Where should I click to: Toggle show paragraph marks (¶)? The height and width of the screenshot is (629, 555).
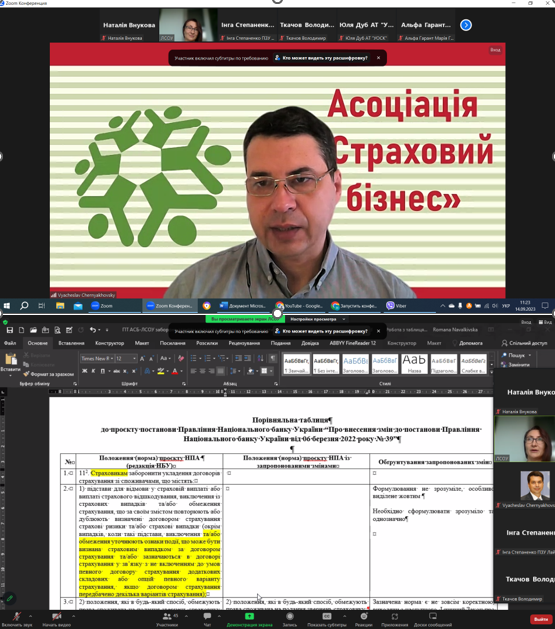point(273,358)
